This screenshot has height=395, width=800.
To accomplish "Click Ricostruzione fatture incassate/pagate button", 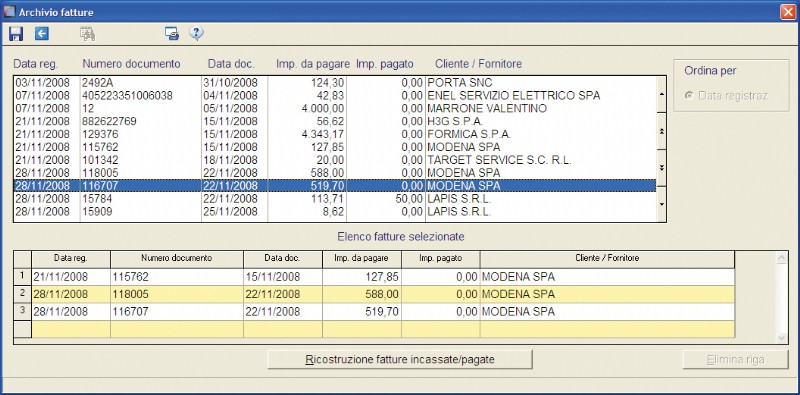I will 400,359.
